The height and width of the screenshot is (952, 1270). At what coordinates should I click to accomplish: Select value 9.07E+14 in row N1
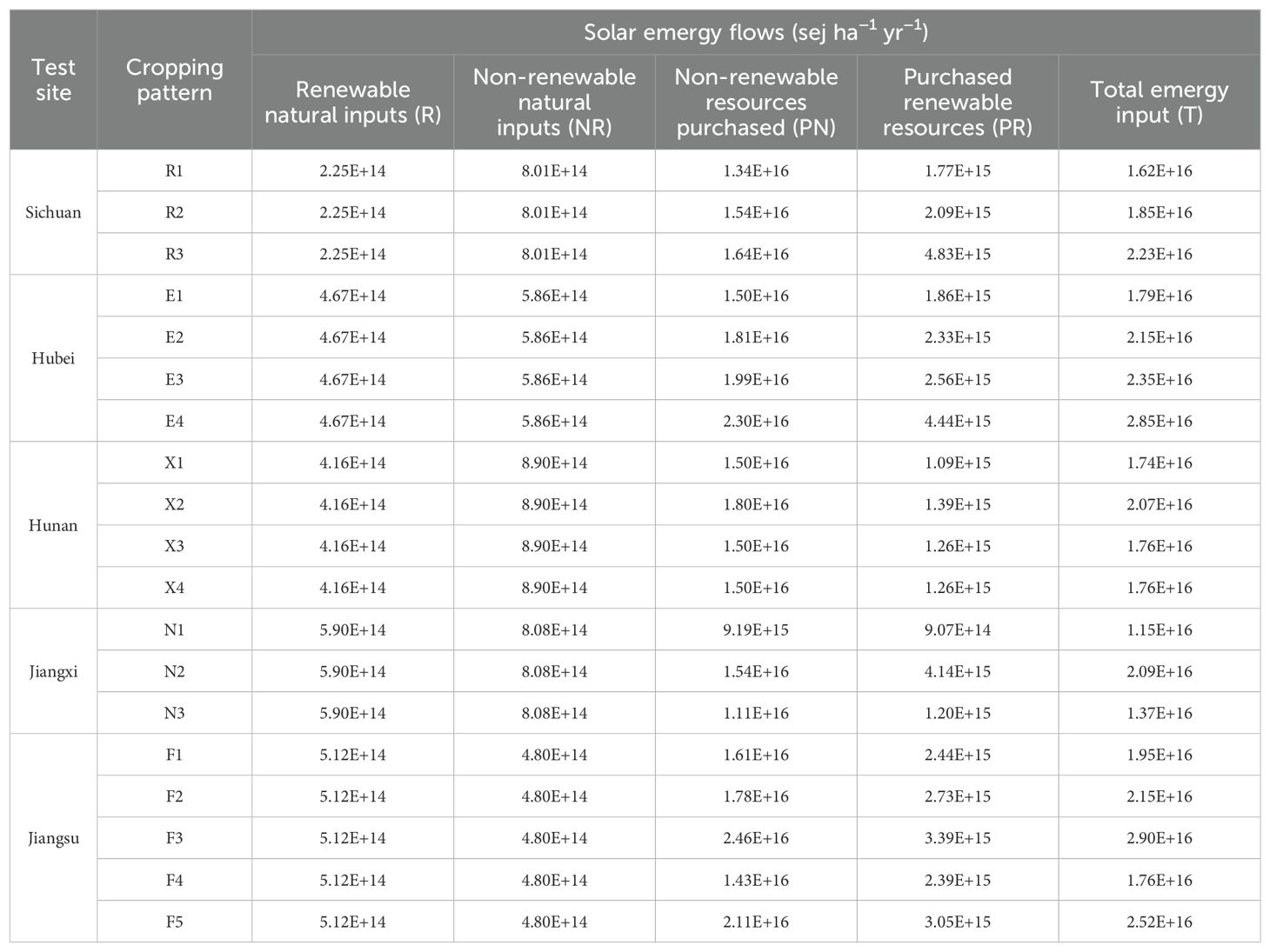click(958, 629)
